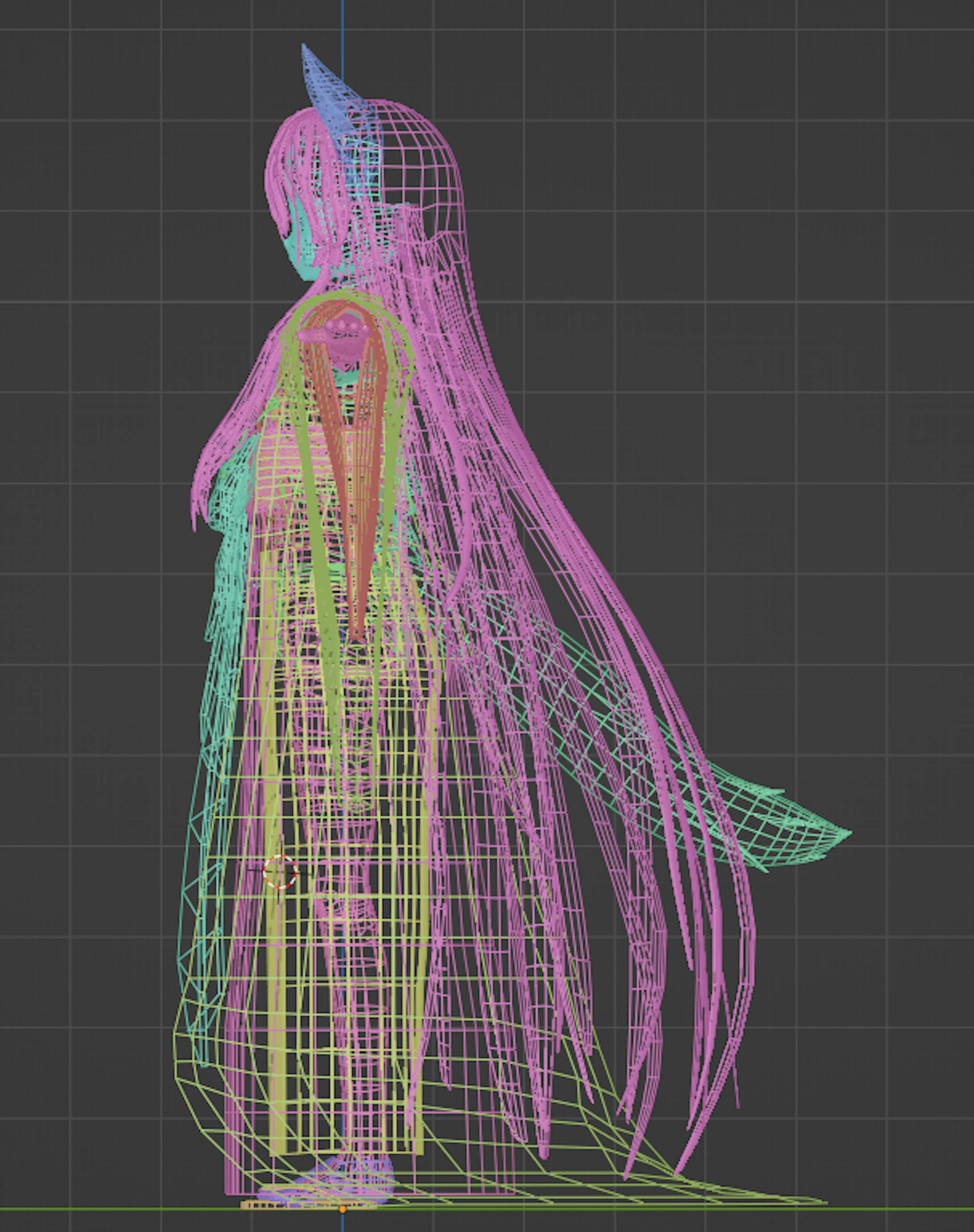
Task: Click the red-white 3D cursor
Action: (280, 872)
